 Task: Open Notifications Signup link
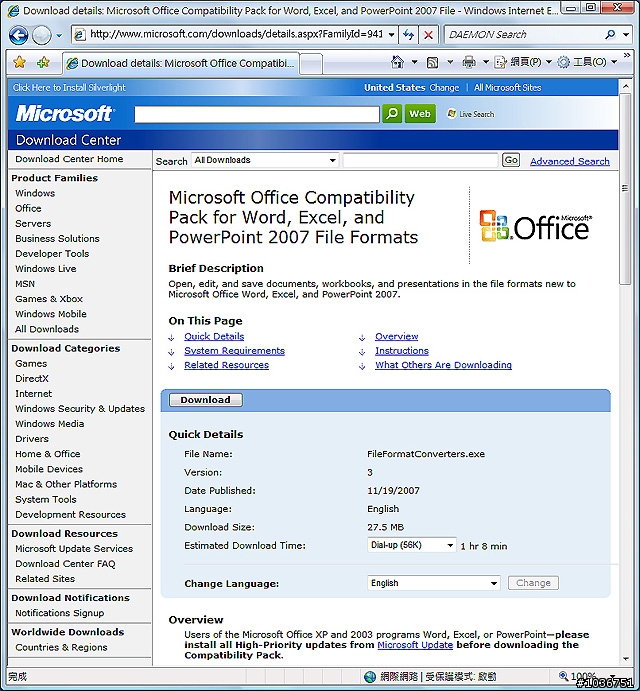point(60,613)
